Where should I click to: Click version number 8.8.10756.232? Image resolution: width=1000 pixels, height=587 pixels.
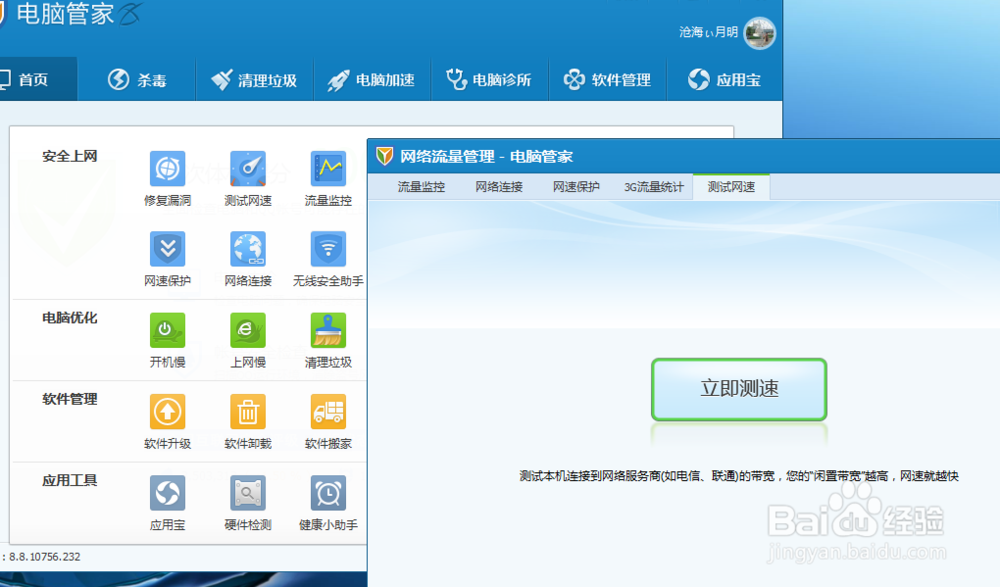click(x=45, y=556)
